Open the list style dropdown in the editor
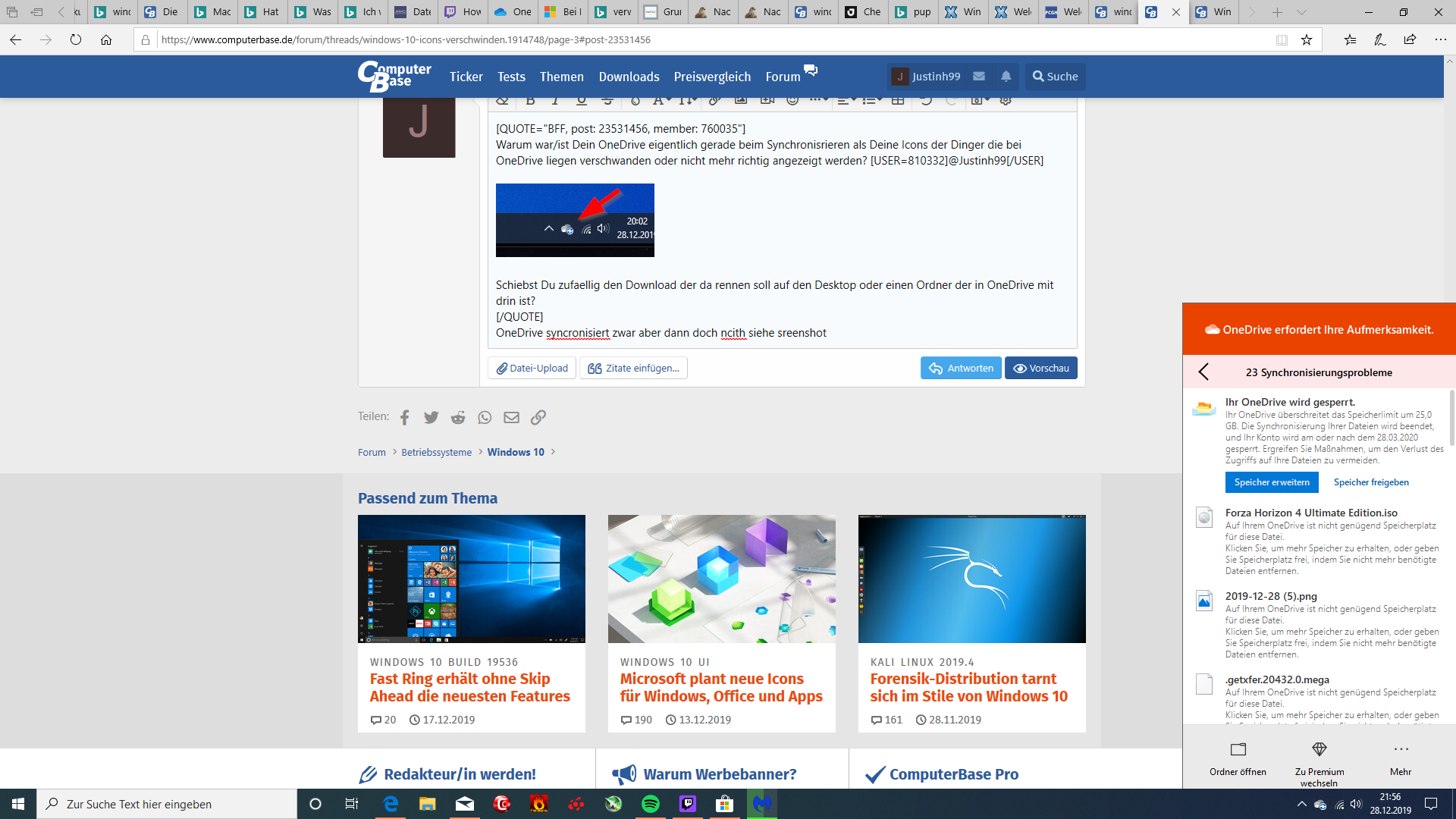Image resolution: width=1456 pixels, height=819 pixels. tap(872, 102)
